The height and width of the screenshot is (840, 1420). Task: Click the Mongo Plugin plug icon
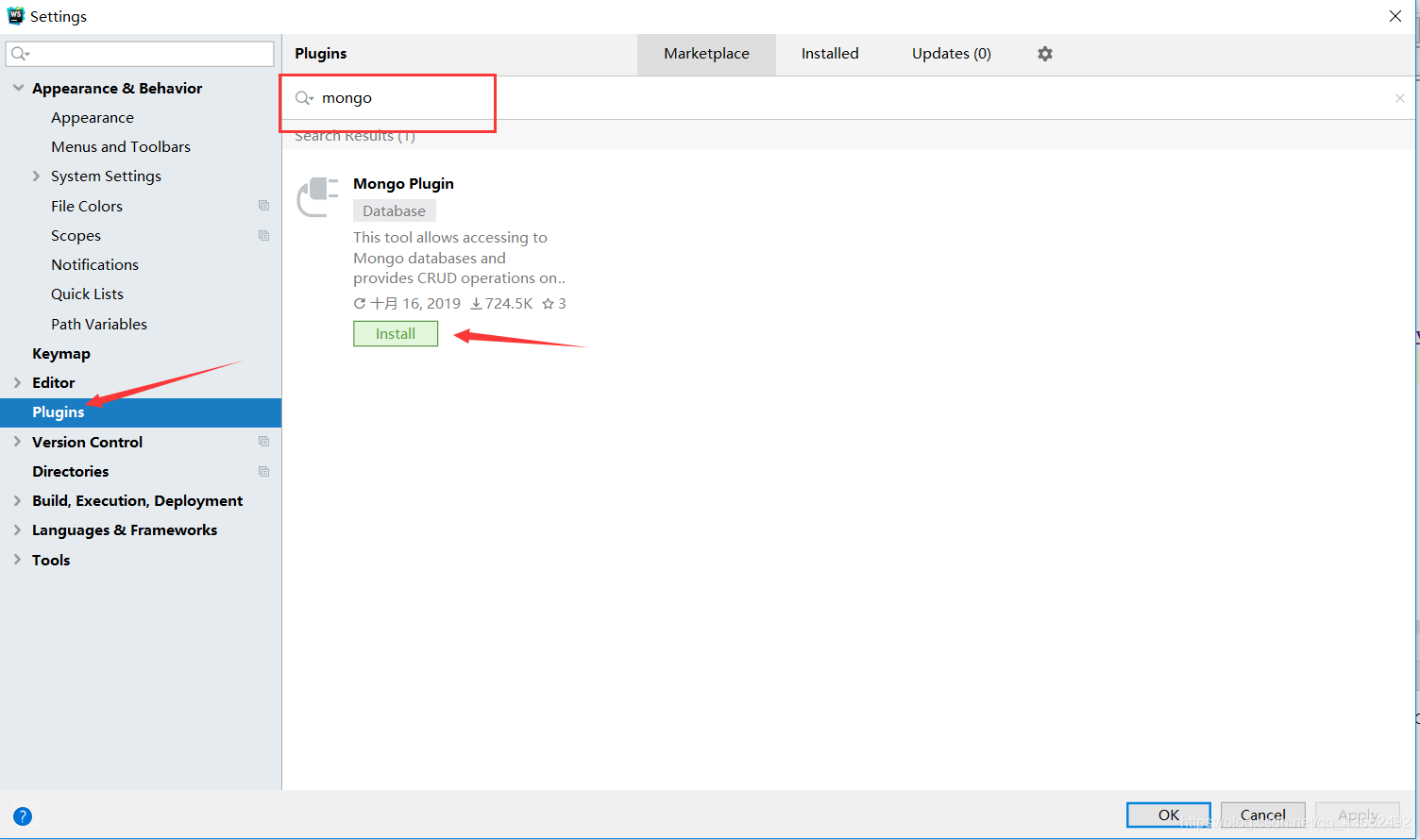(x=318, y=196)
